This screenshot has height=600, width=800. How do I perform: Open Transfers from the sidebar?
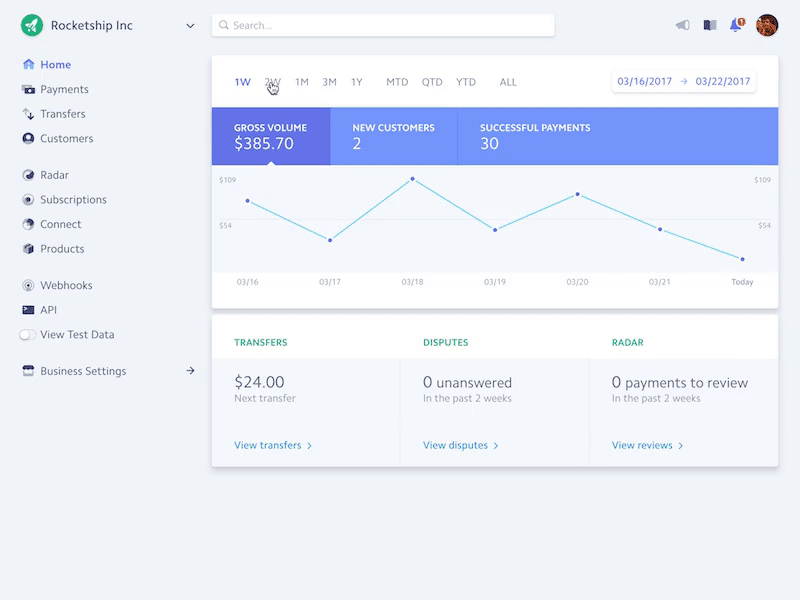[x=62, y=113]
